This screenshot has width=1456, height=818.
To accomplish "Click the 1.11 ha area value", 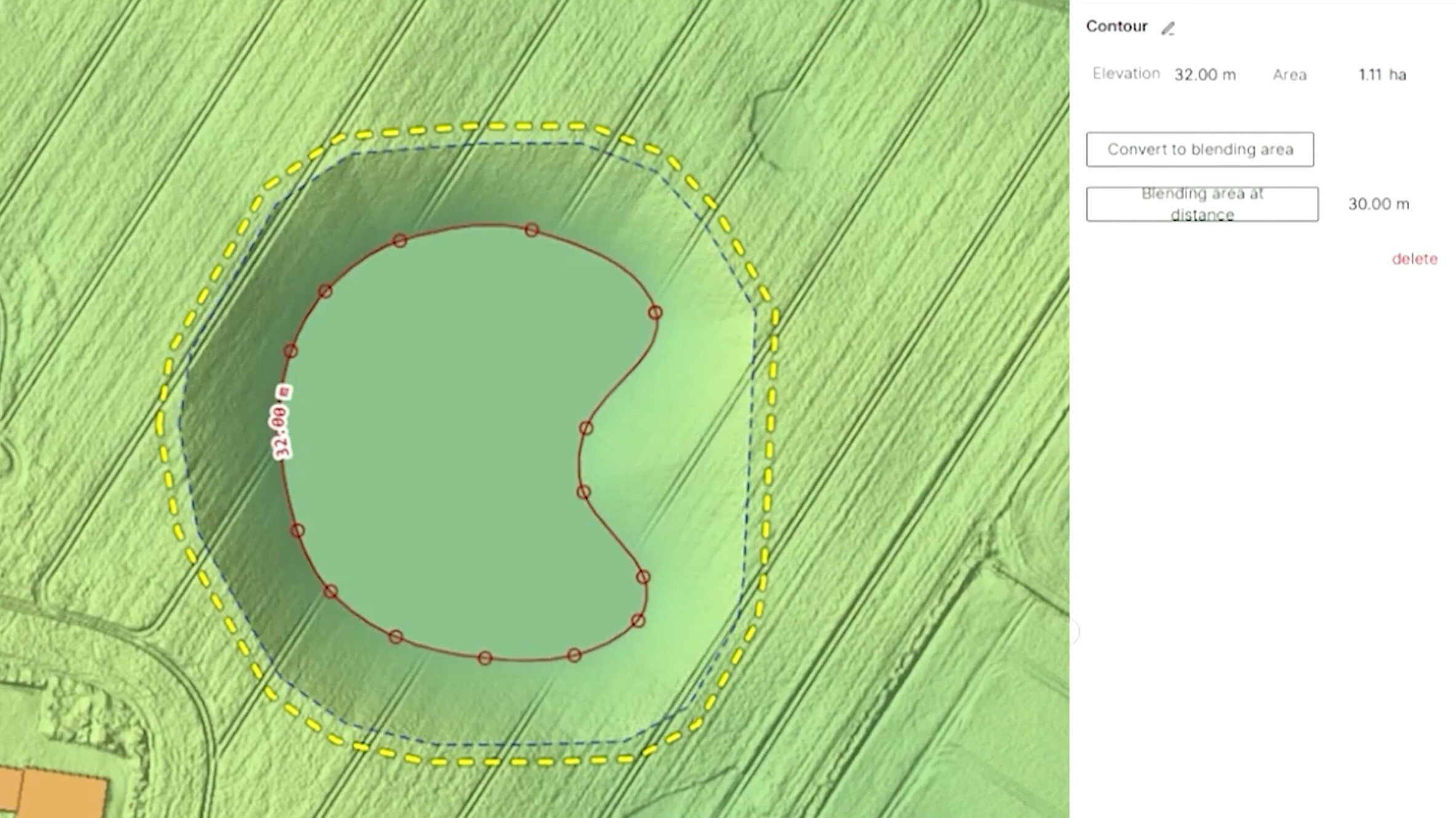I will click(1382, 75).
